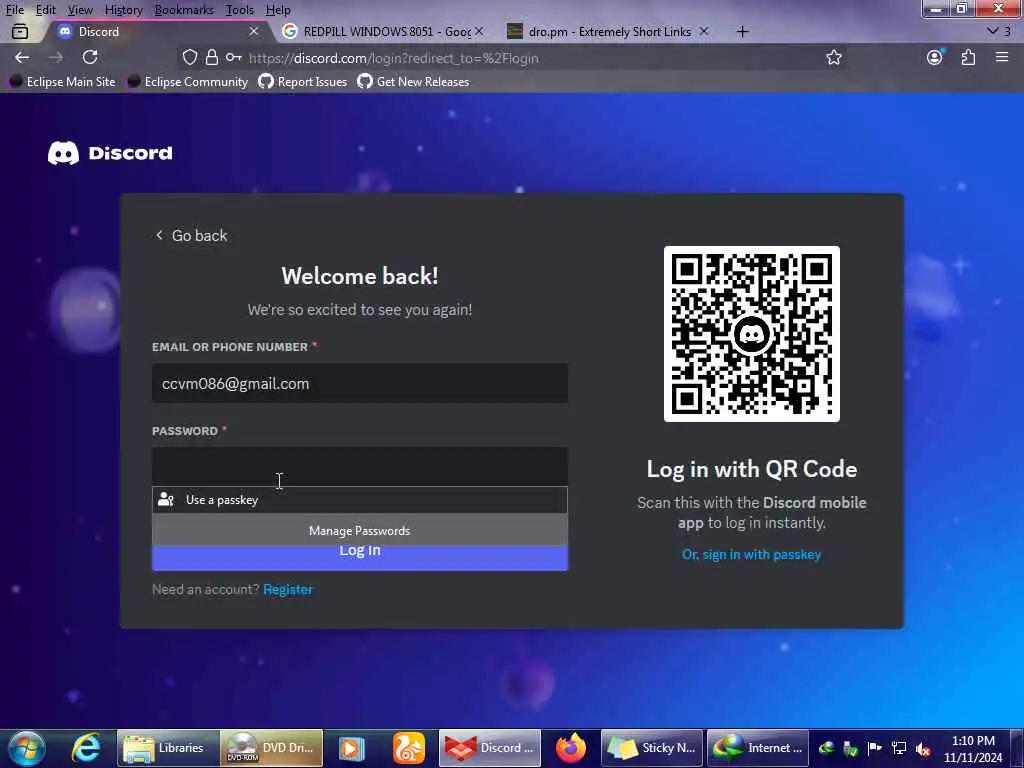This screenshot has width=1024, height=768.
Task: Click the Firefox forward arrow
Action: tap(56, 57)
